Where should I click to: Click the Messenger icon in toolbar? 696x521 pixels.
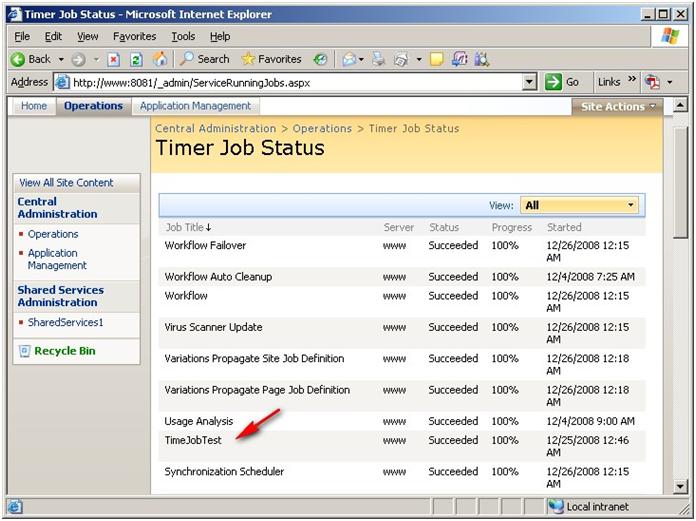tap(482, 59)
